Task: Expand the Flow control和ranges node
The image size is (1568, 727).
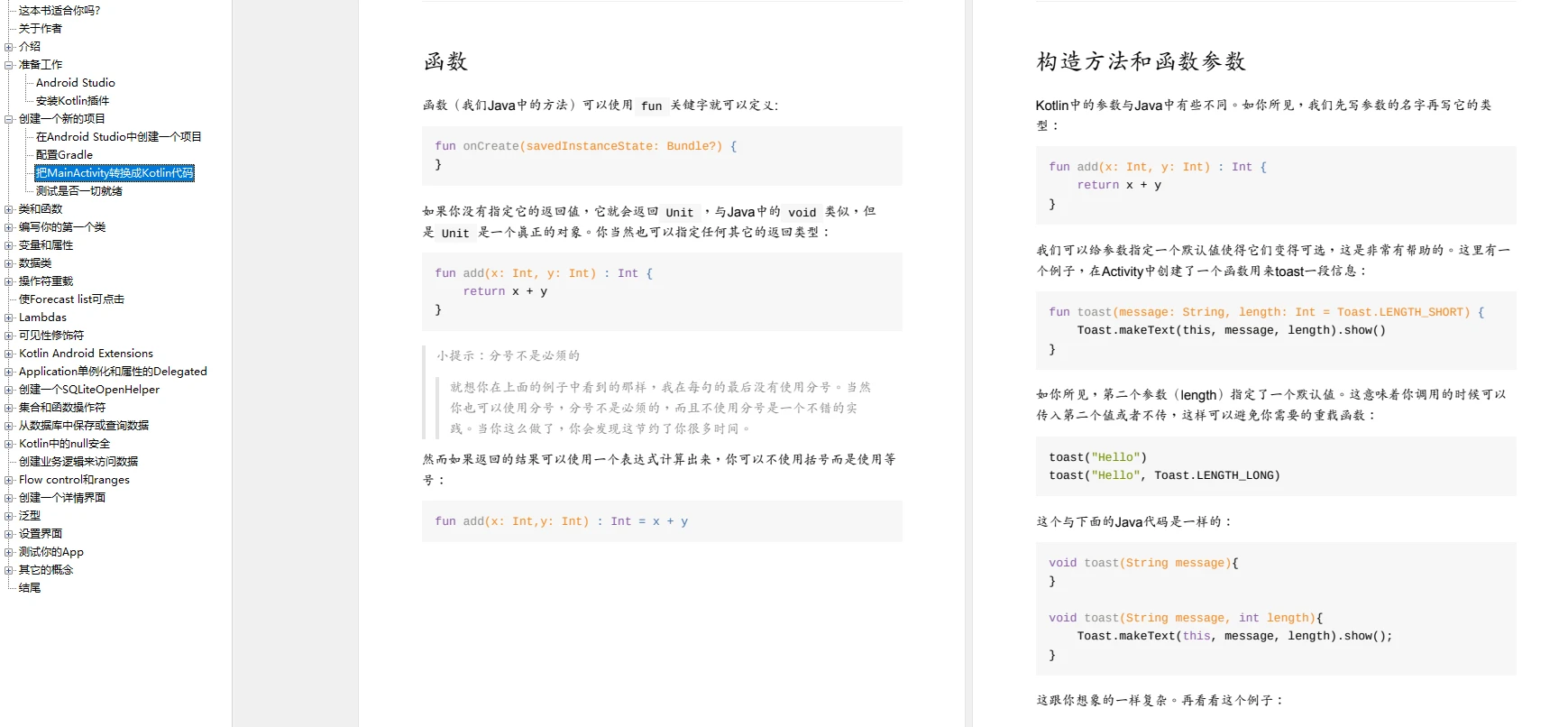Action: [x=9, y=480]
